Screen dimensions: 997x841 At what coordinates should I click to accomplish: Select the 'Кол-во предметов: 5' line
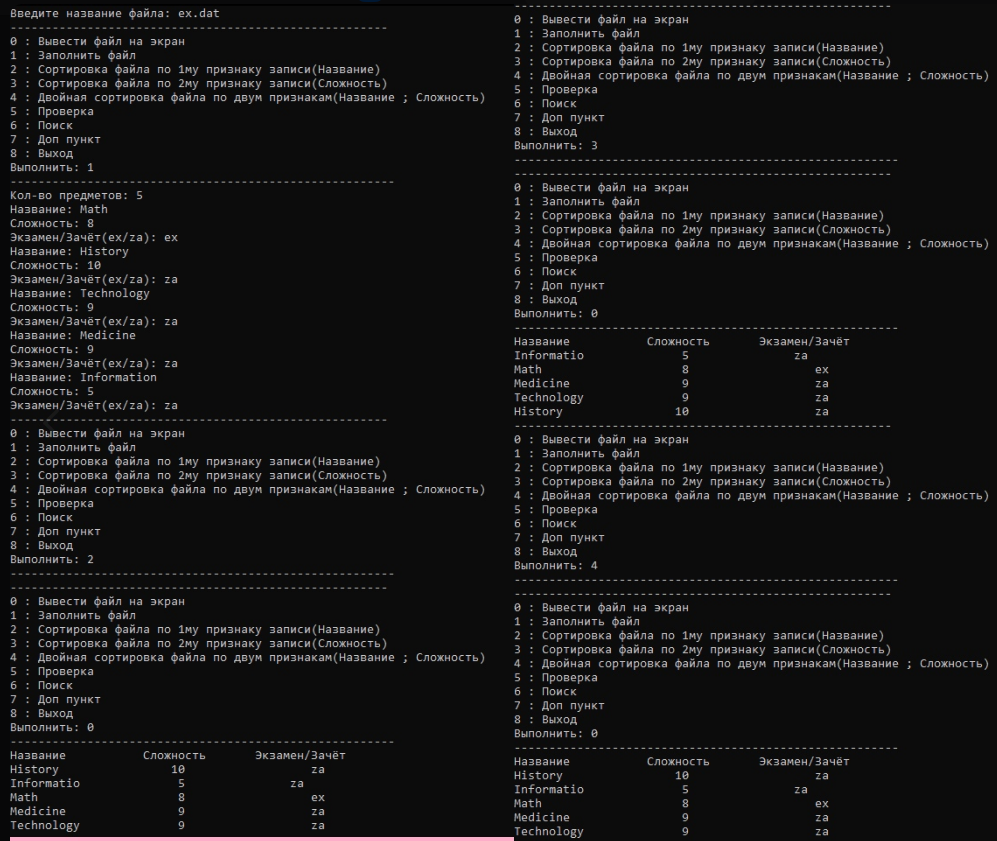(76, 195)
